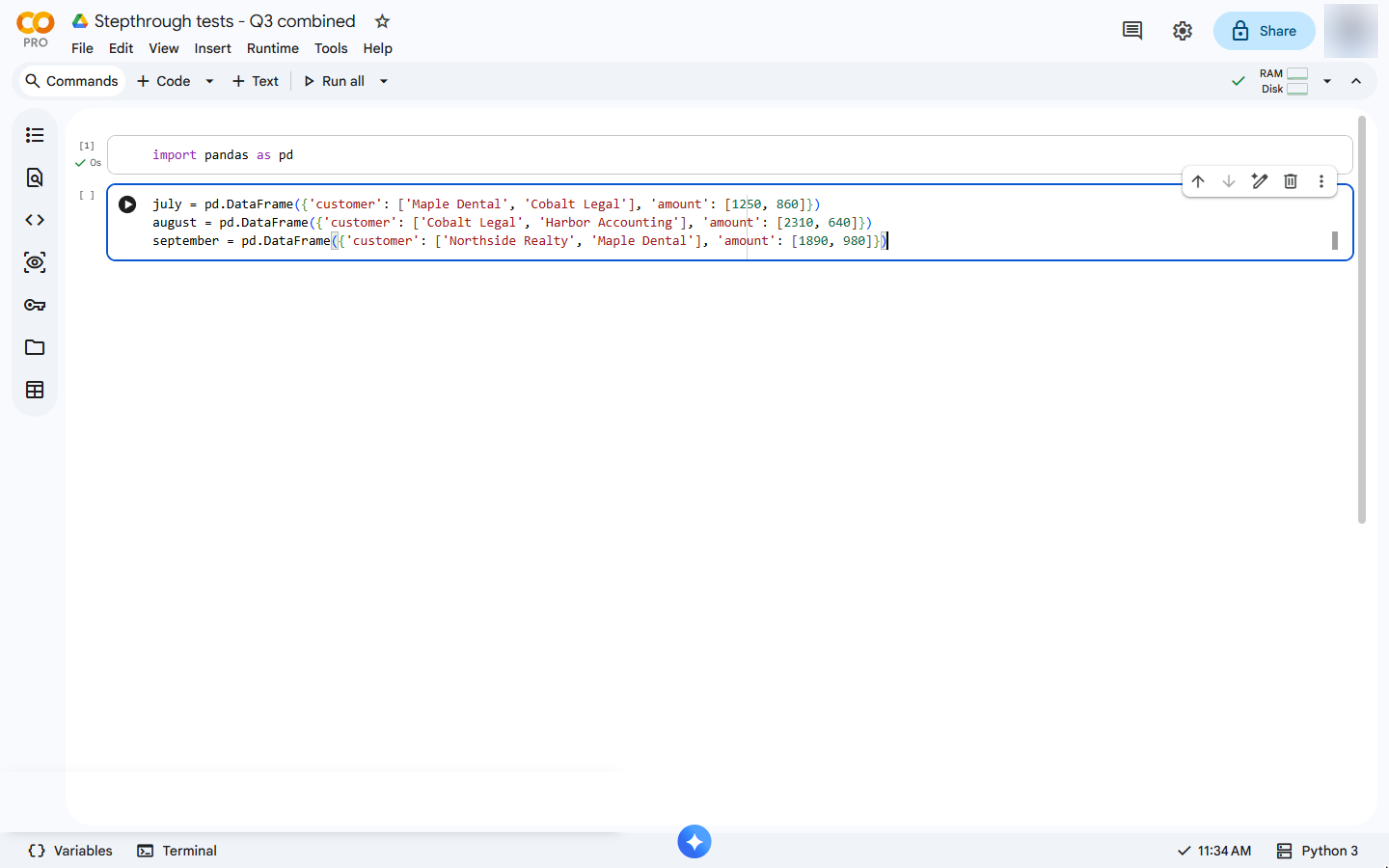Move cell up with arrow icon
The height and width of the screenshot is (868, 1389).
click(1198, 181)
